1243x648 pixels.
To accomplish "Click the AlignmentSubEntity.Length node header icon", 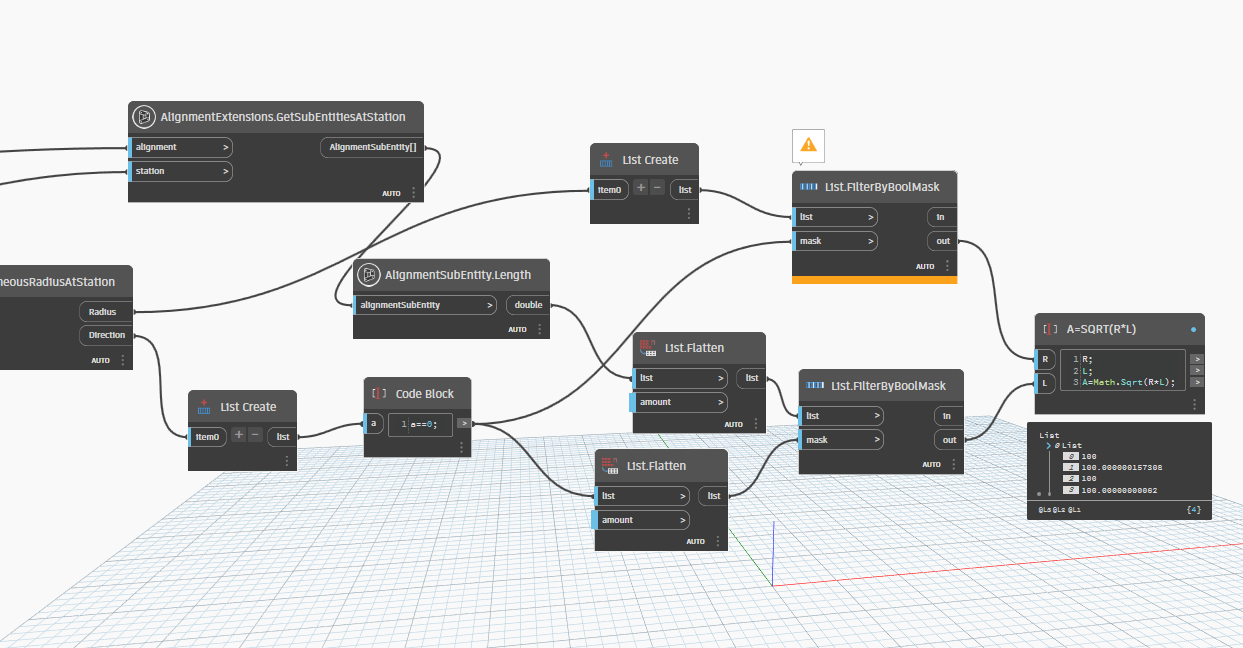I will click(367, 275).
